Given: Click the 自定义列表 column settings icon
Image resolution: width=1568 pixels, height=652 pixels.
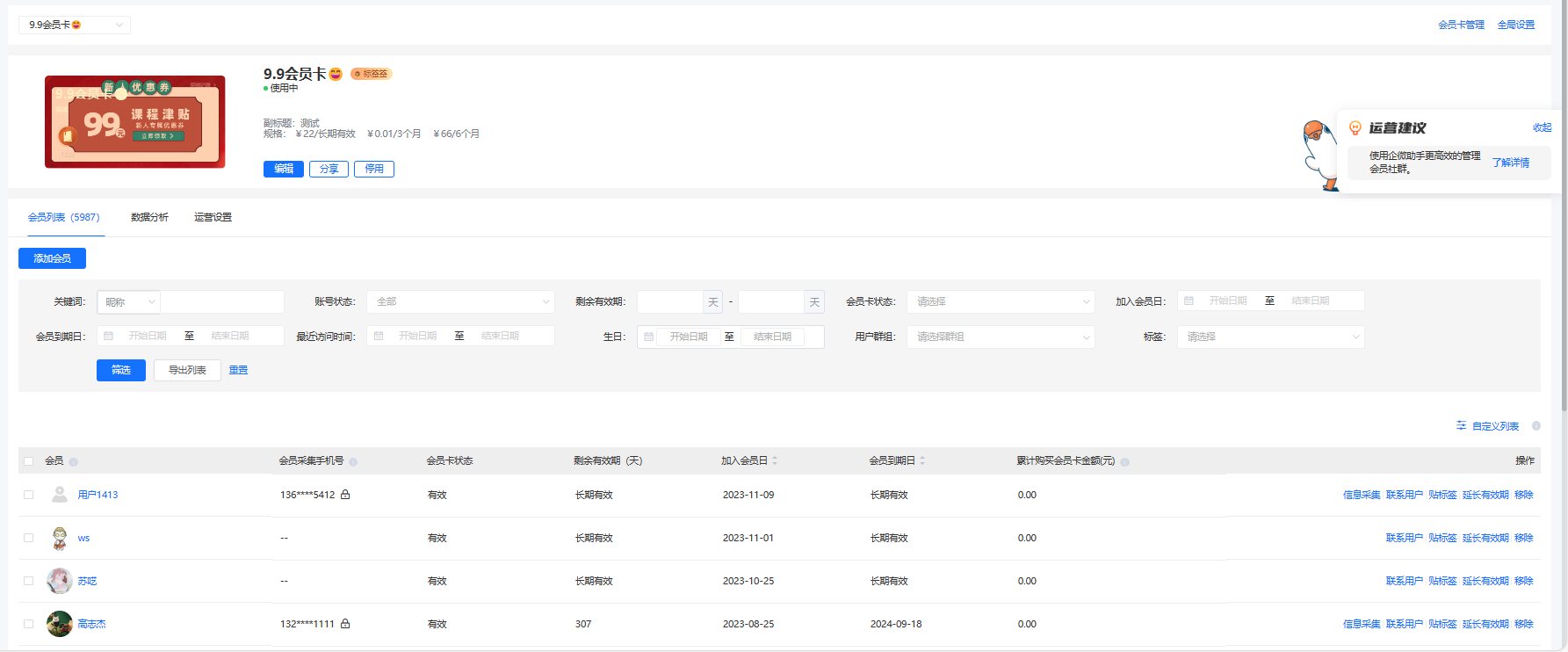Looking at the screenshot, I should pyautogui.click(x=1461, y=425).
